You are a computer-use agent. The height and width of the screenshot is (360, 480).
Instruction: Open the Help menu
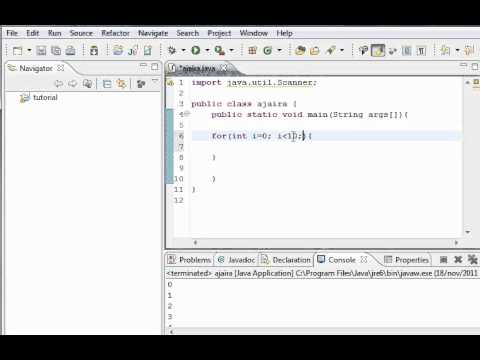click(284, 33)
